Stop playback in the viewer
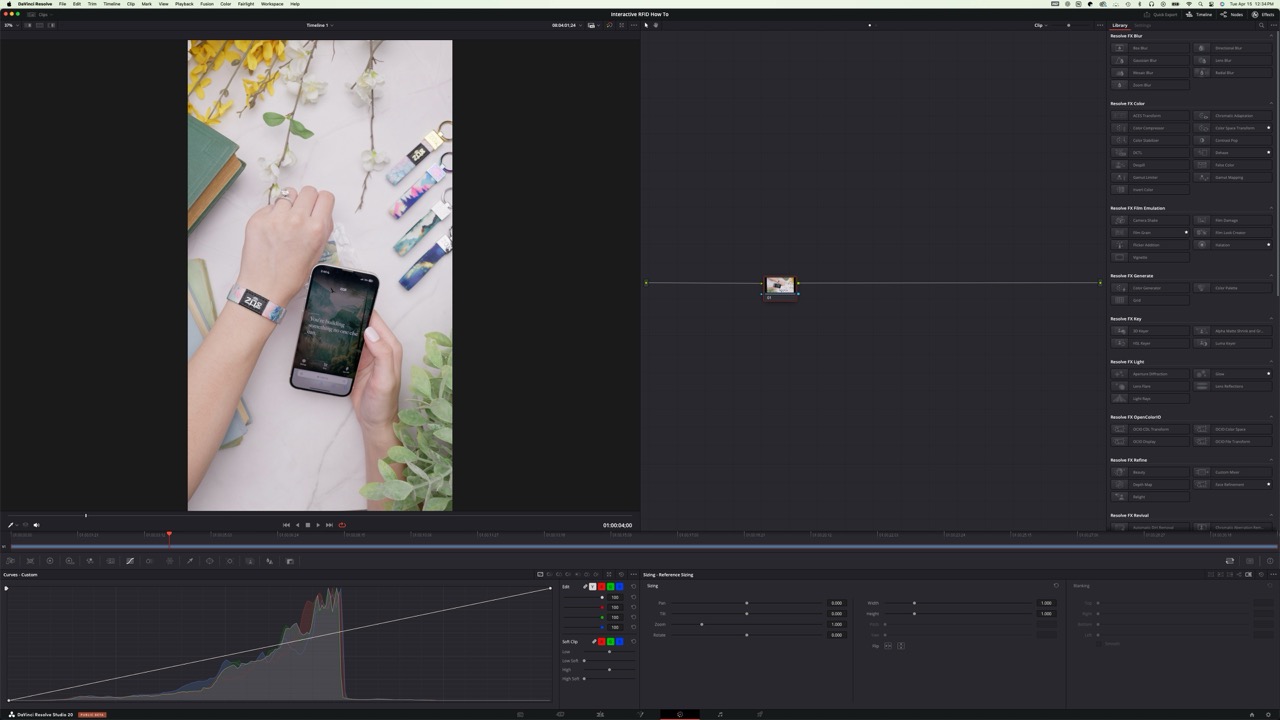1280x720 pixels. click(307, 525)
